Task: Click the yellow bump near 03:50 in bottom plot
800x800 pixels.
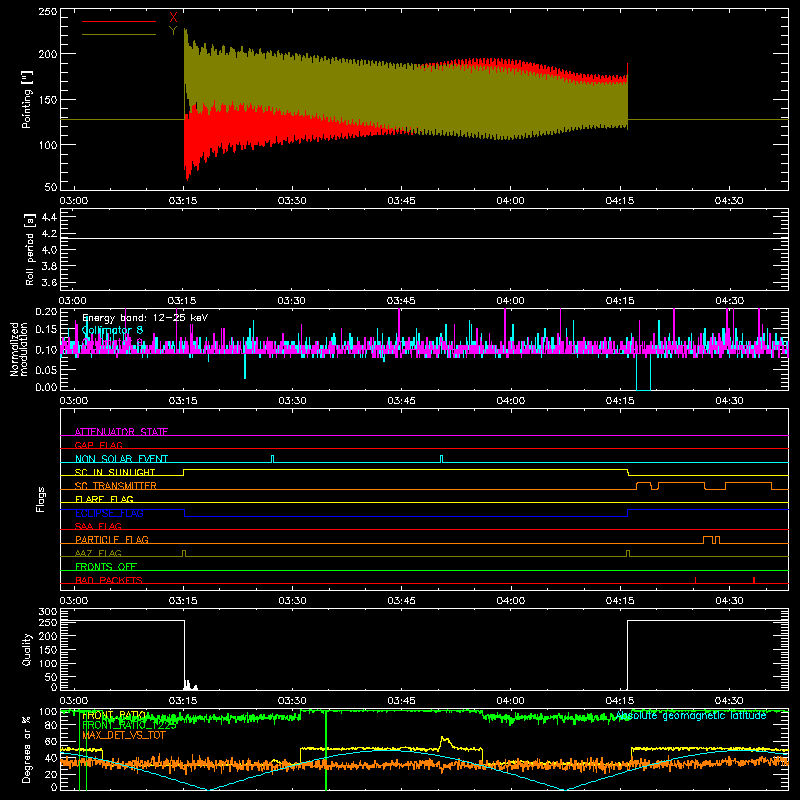Action: 445,742
